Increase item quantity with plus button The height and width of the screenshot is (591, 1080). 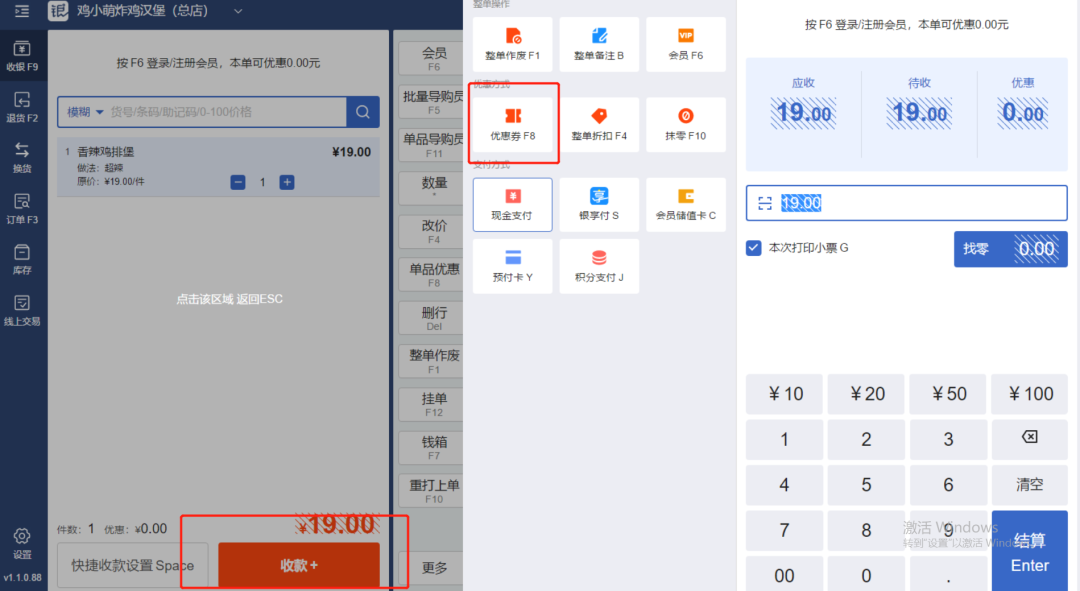tap(287, 182)
